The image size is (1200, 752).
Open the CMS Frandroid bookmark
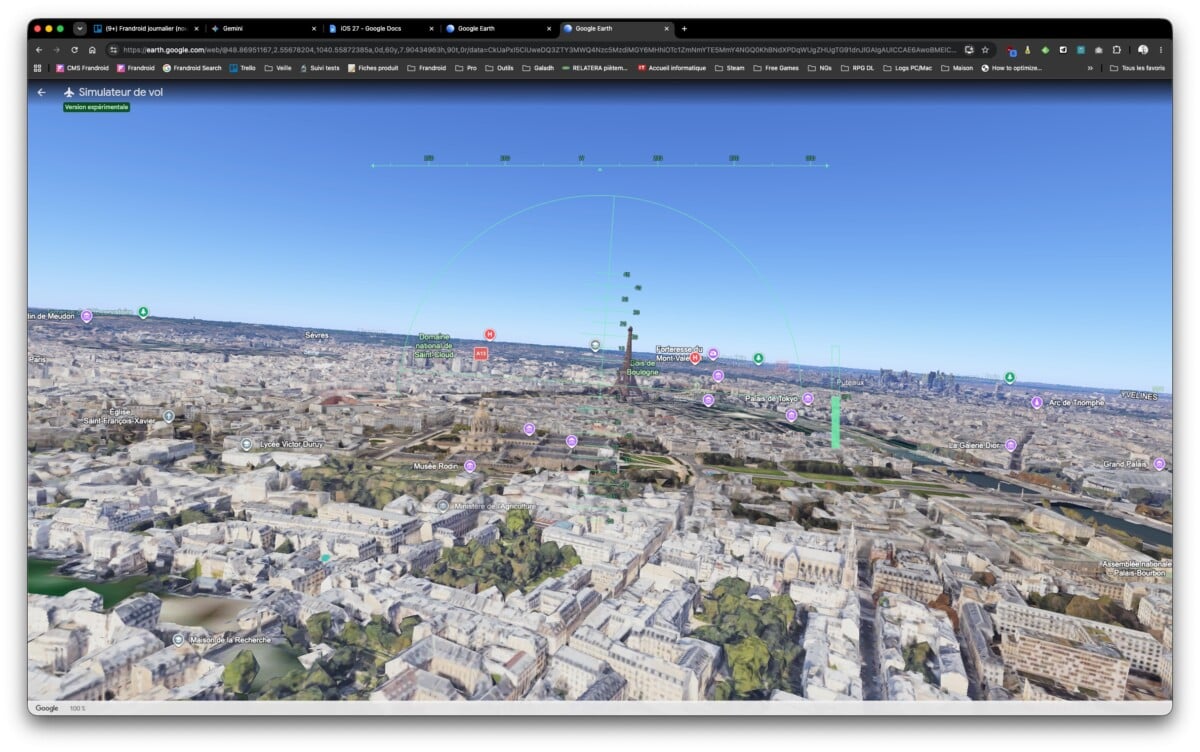pyautogui.click(x=82, y=68)
